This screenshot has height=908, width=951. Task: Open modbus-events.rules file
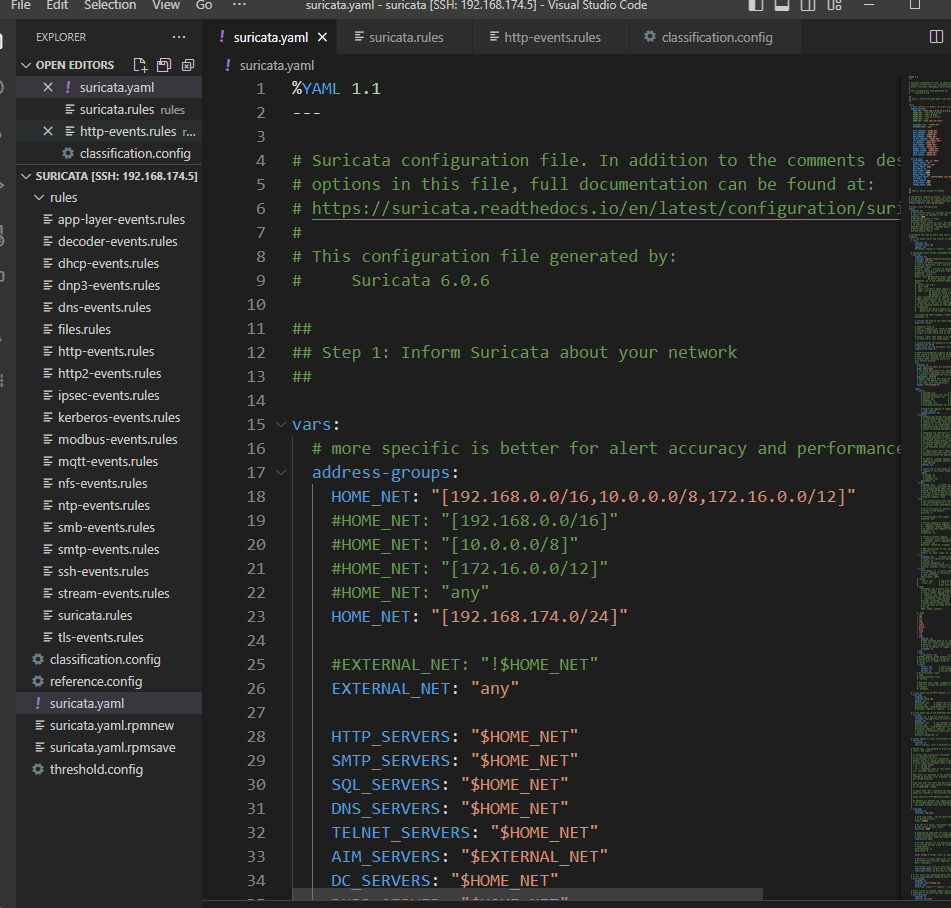[x=109, y=439]
